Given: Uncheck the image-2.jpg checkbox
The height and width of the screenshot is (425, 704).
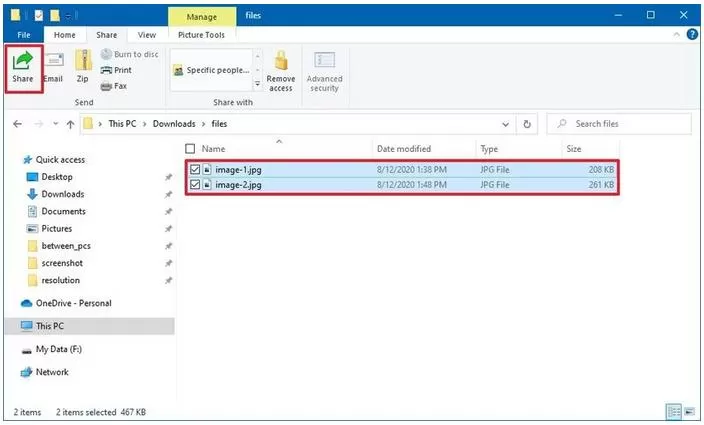Looking at the screenshot, I should (195, 184).
